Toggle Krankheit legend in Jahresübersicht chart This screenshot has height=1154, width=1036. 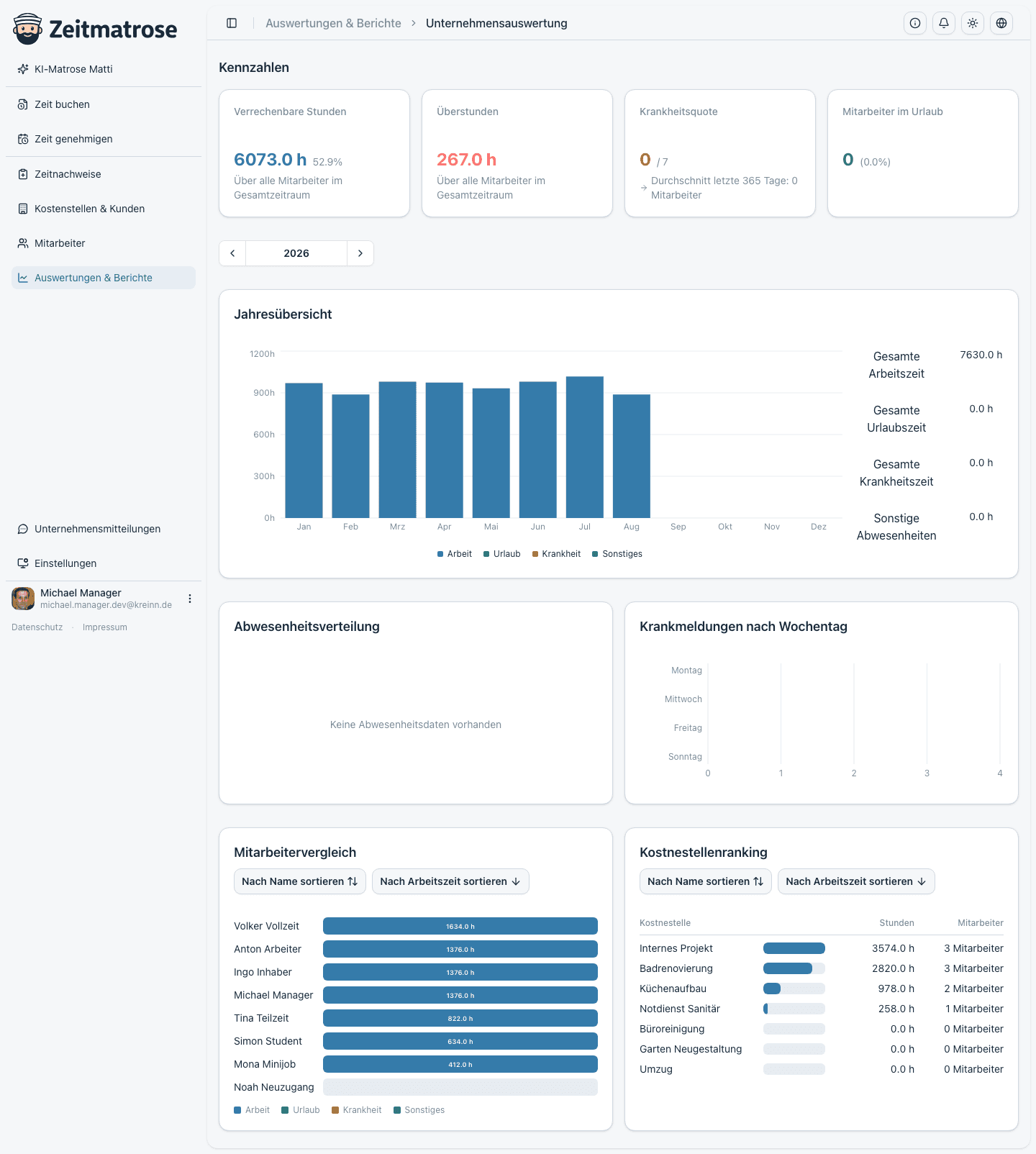tap(556, 554)
